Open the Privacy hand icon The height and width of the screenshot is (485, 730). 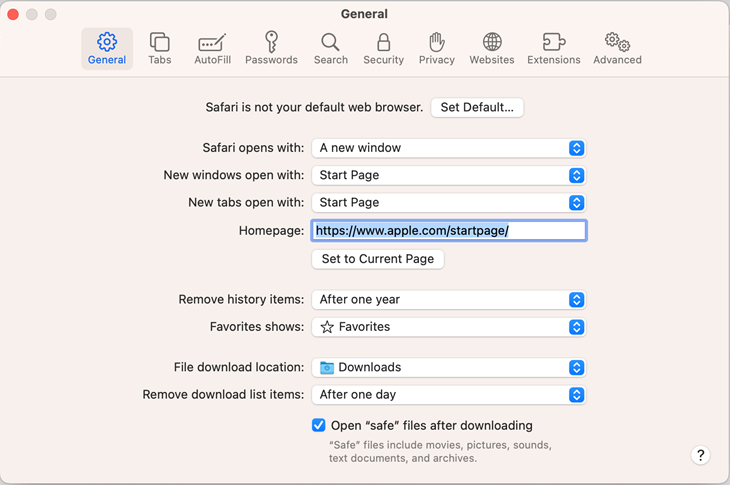pos(437,42)
